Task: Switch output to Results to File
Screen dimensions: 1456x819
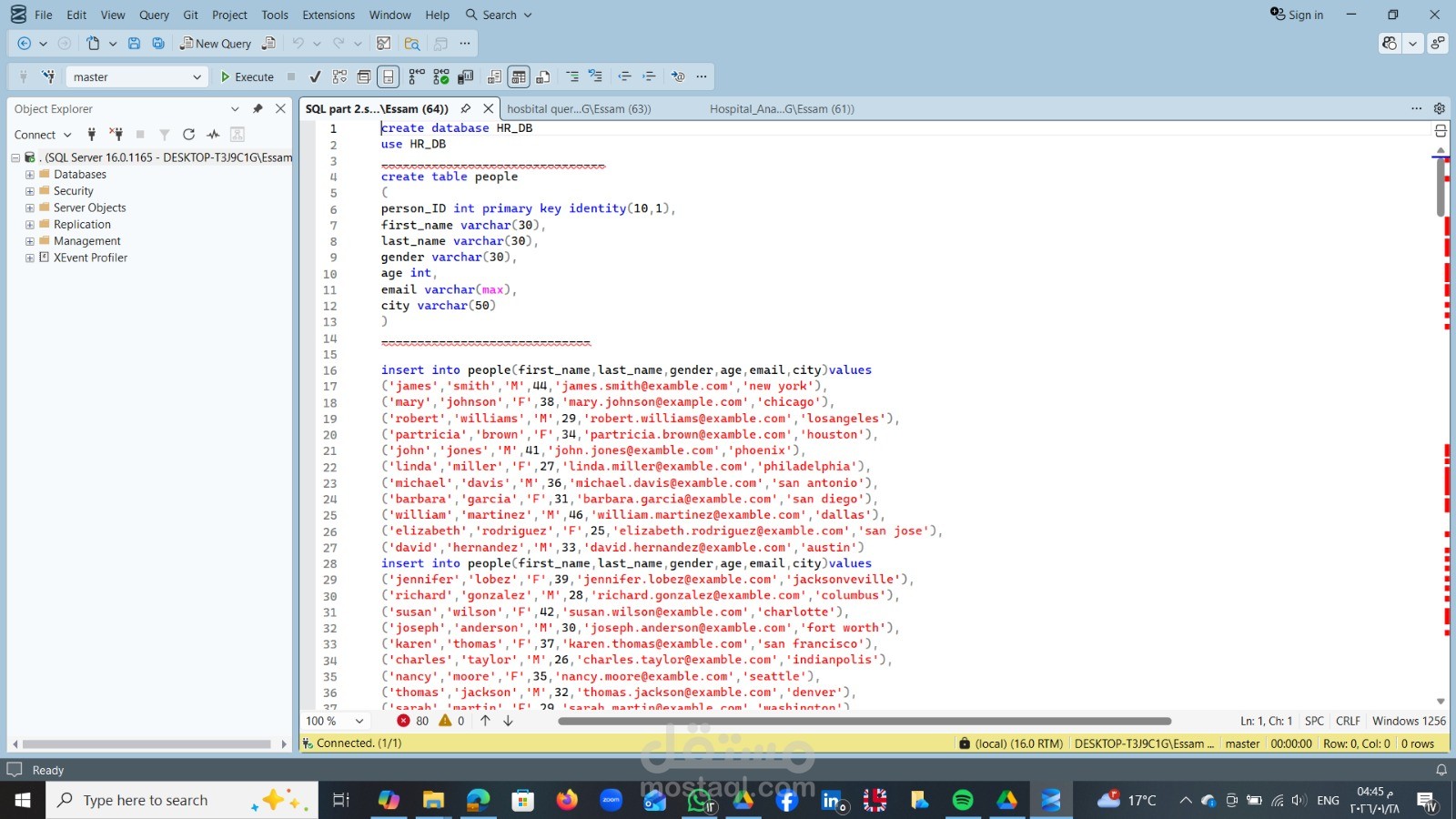Action: coord(543,77)
